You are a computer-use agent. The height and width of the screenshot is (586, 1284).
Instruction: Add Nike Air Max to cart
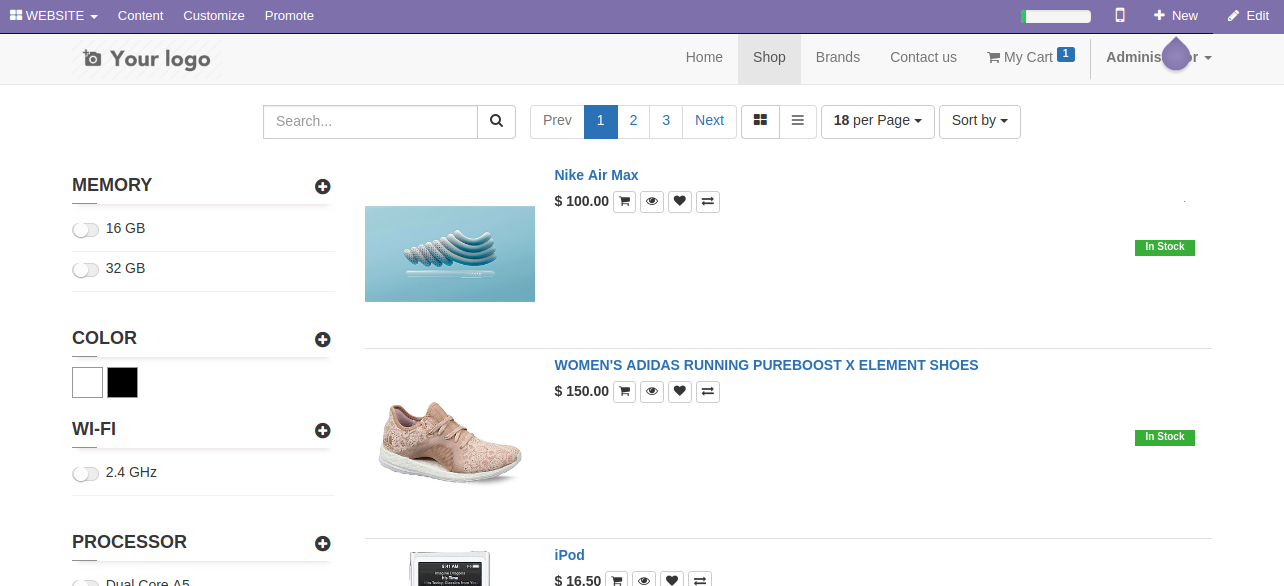pos(624,201)
